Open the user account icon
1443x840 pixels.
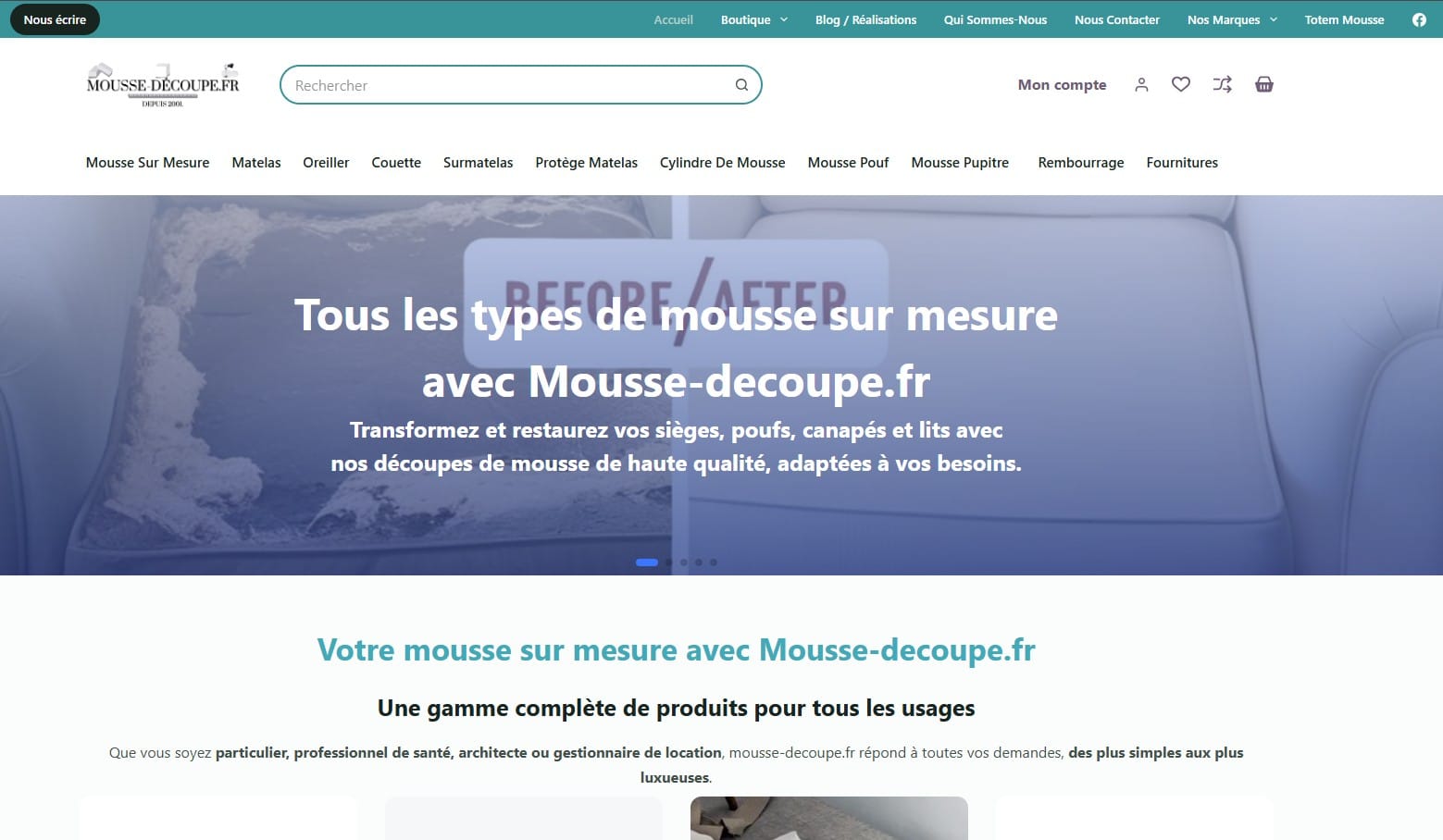(x=1141, y=84)
